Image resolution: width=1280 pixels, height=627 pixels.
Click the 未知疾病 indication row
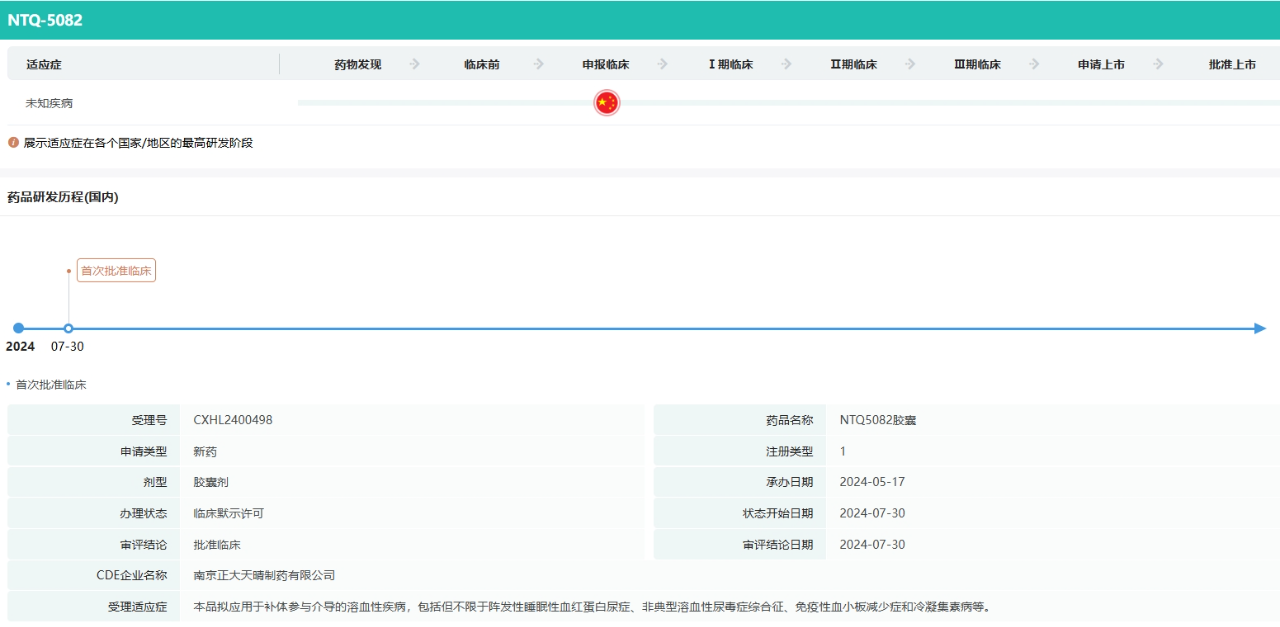coord(49,103)
